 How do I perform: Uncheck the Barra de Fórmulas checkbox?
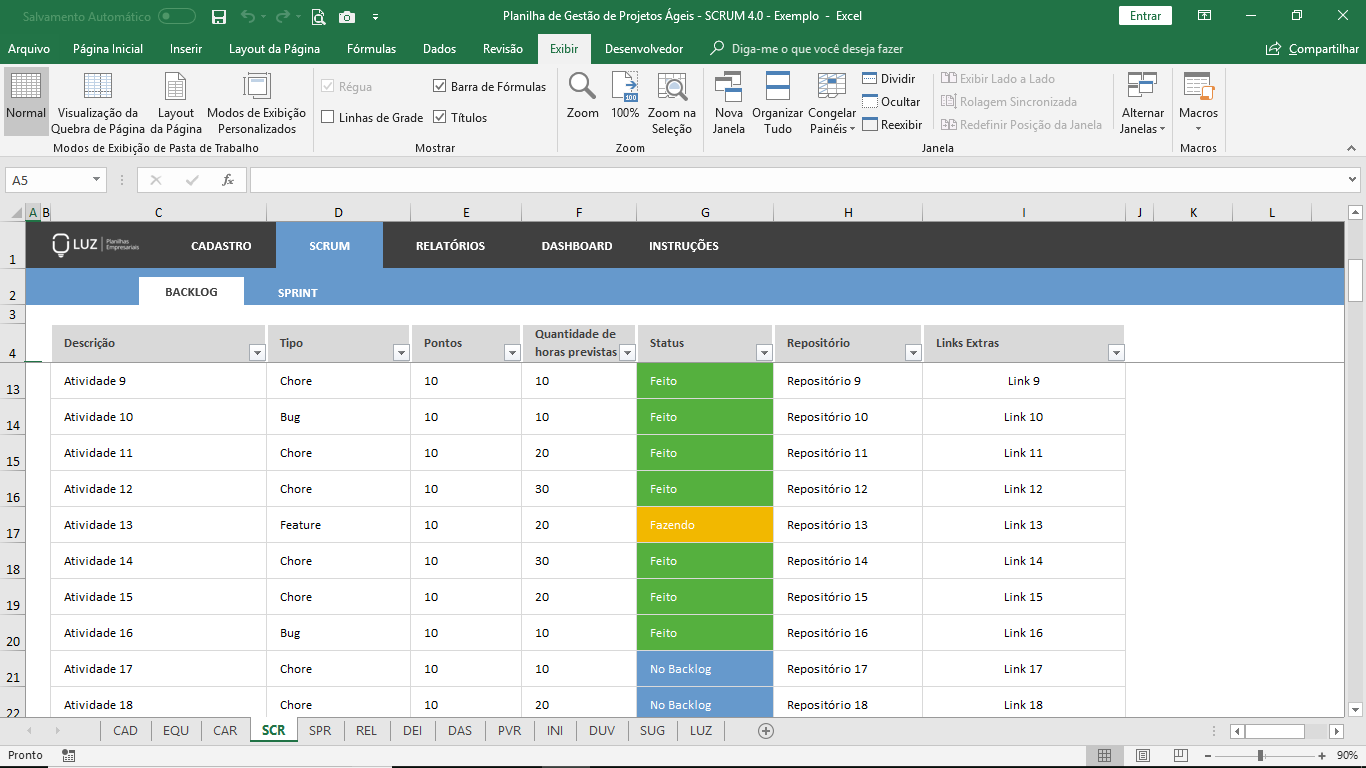(440, 87)
